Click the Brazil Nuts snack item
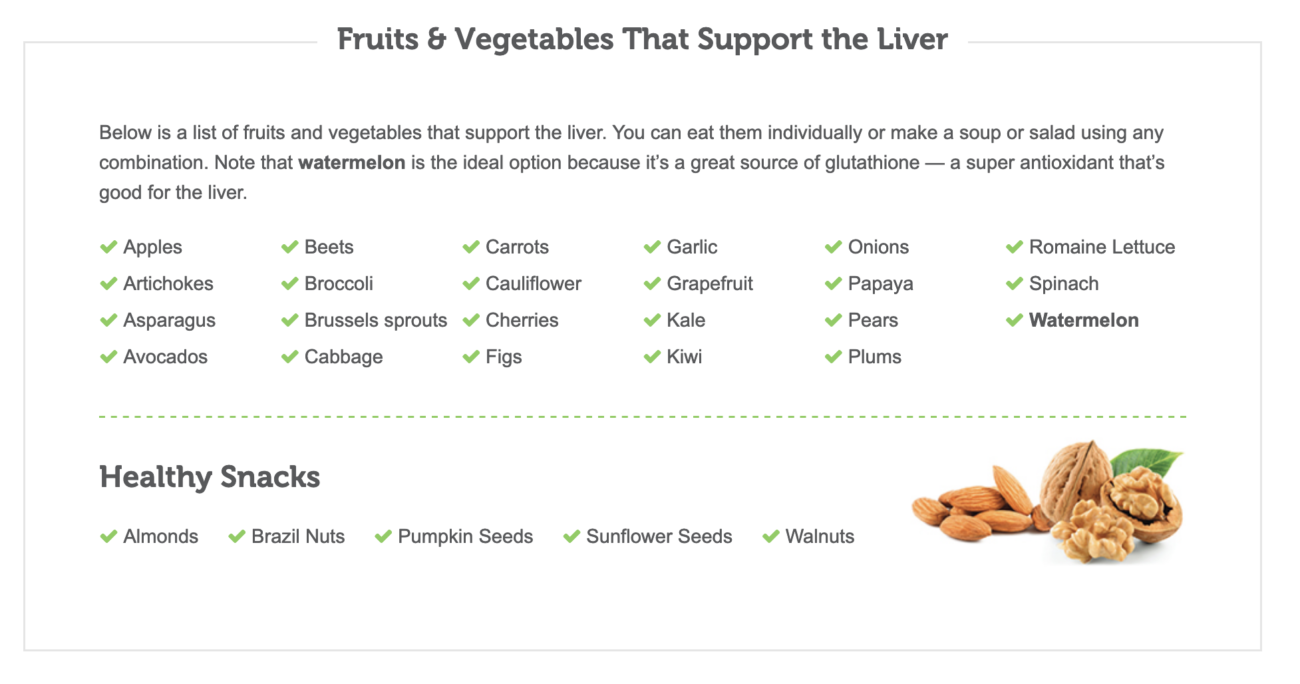Screen dimensions: 1300x684 297,537
